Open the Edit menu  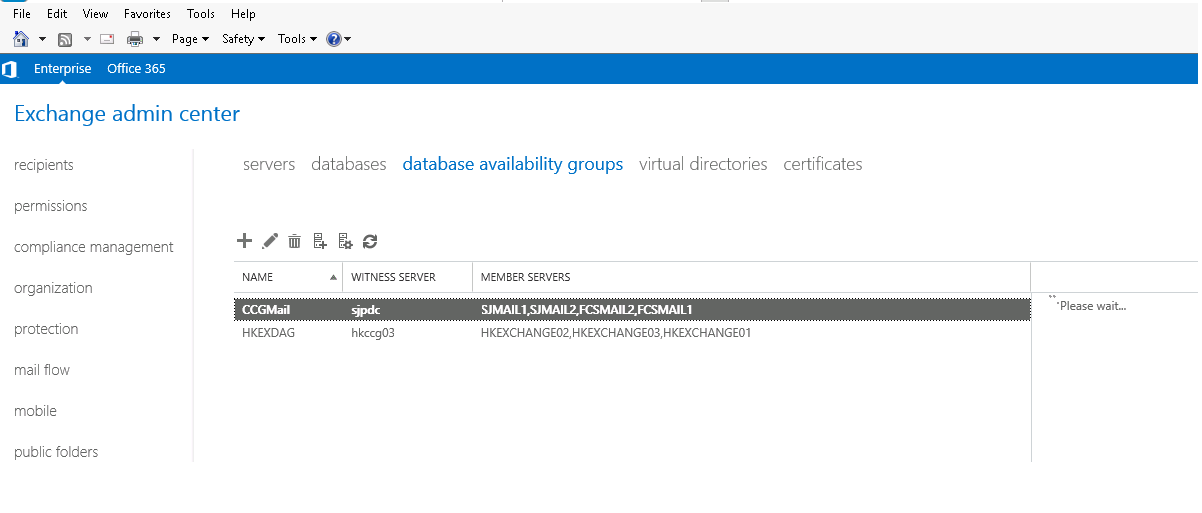coord(57,14)
